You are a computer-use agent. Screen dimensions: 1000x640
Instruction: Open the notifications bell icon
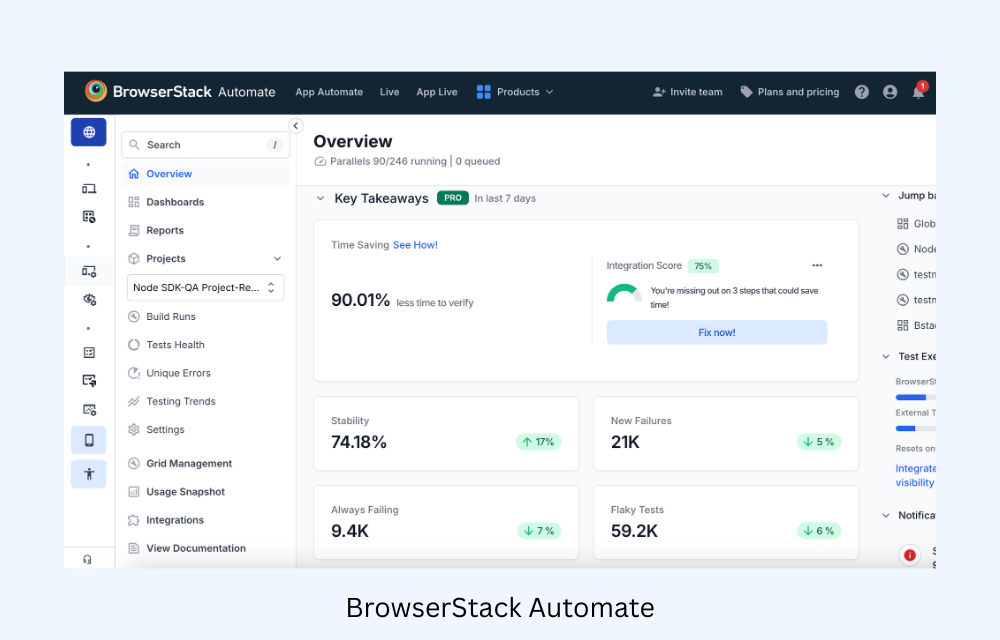pyautogui.click(x=918, y=91)
